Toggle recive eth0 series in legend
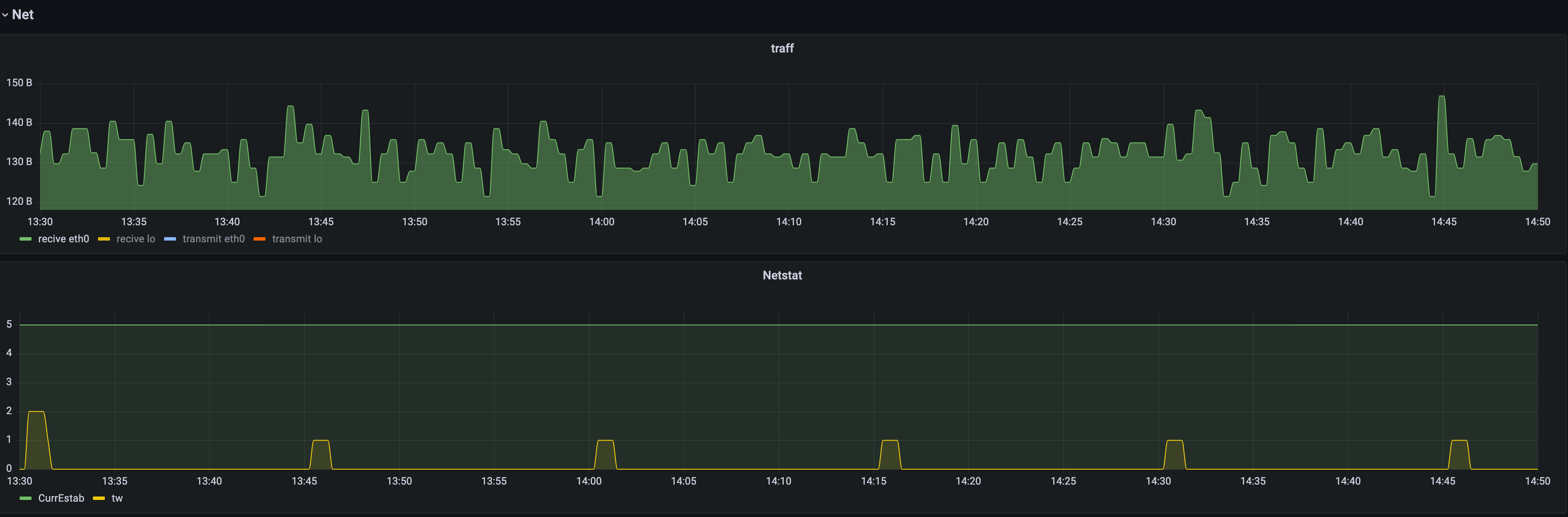 pos(64,239)
